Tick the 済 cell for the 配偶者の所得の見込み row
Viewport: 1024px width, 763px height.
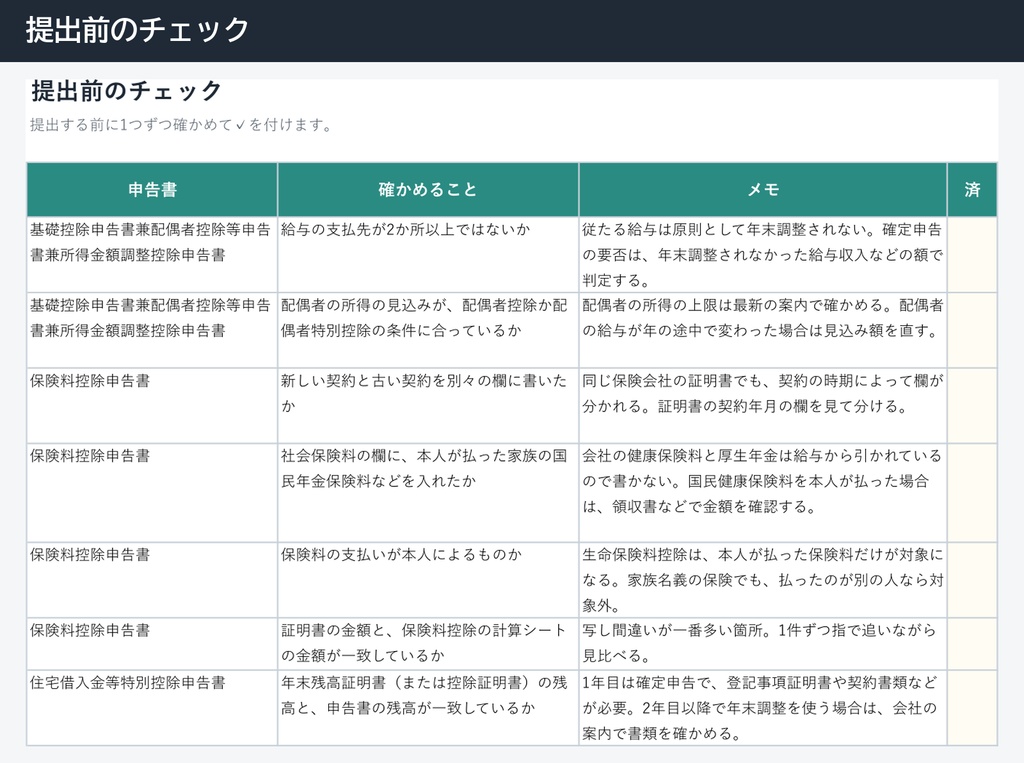pos(972,330)
